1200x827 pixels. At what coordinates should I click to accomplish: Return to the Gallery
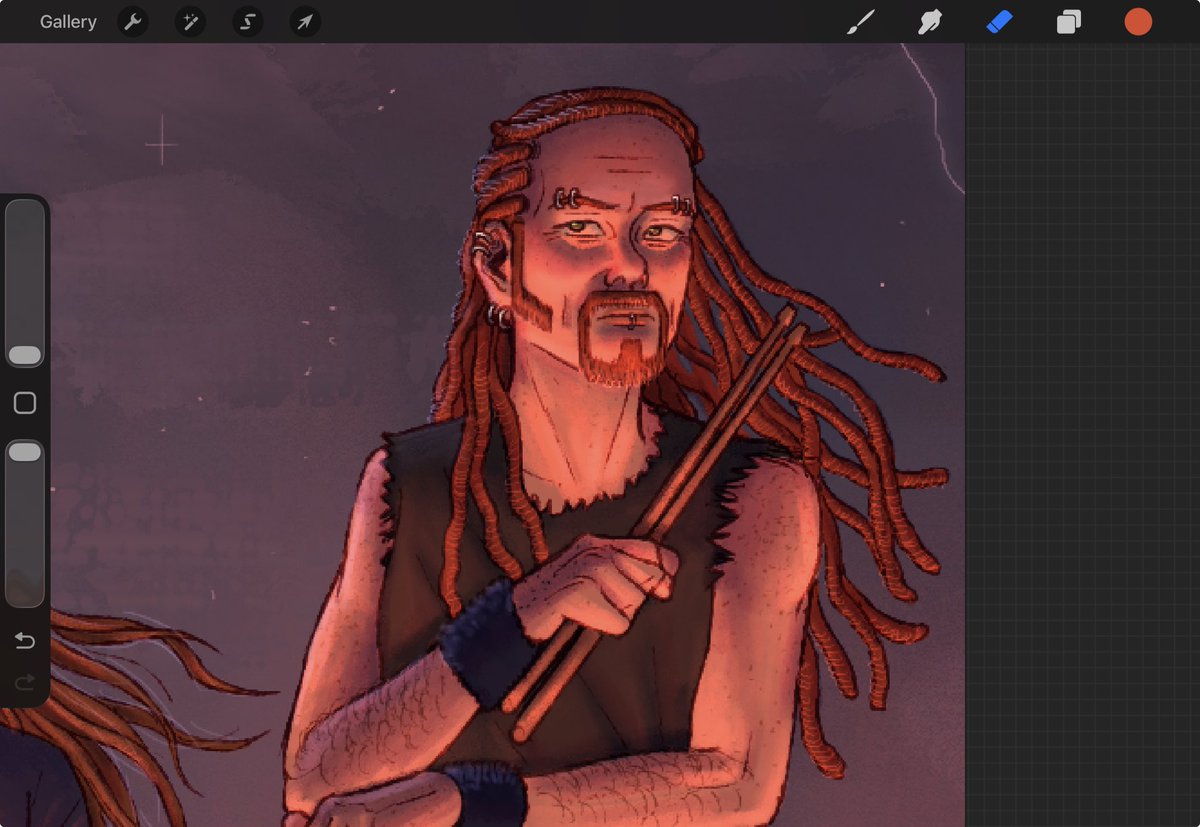tap(68, 22)
